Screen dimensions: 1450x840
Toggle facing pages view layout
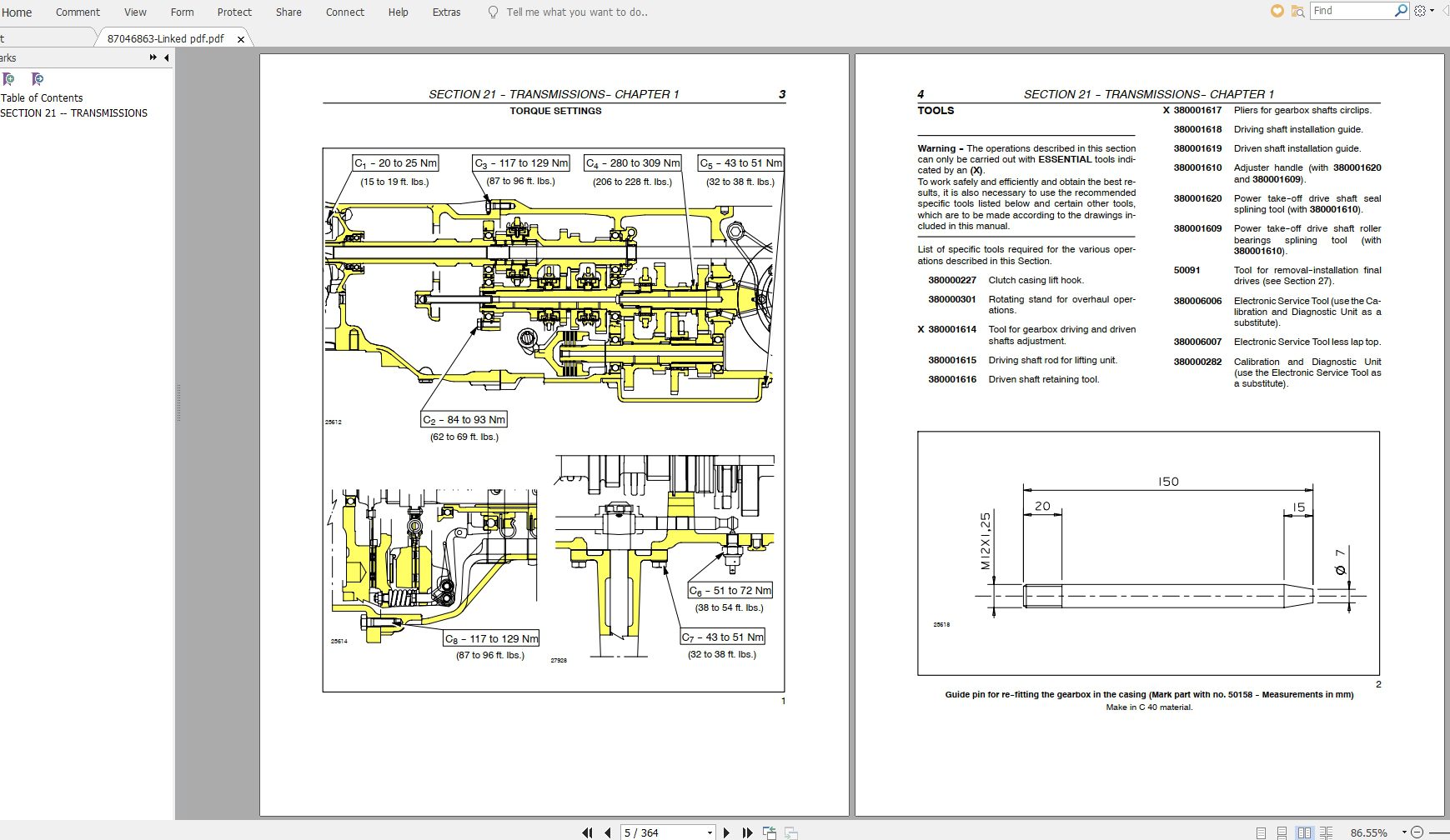pyautogui.click(x=1304, y=832)
